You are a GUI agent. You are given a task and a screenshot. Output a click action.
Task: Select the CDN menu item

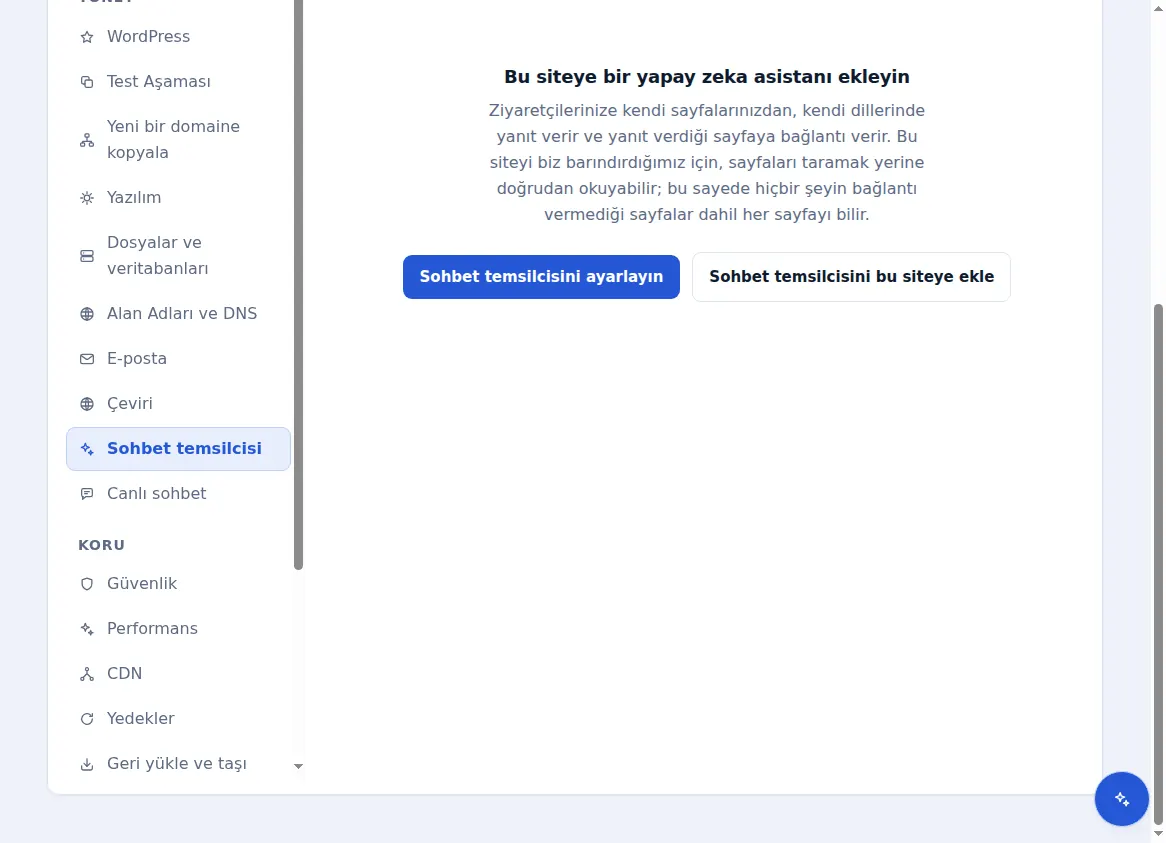coord(178,674)
